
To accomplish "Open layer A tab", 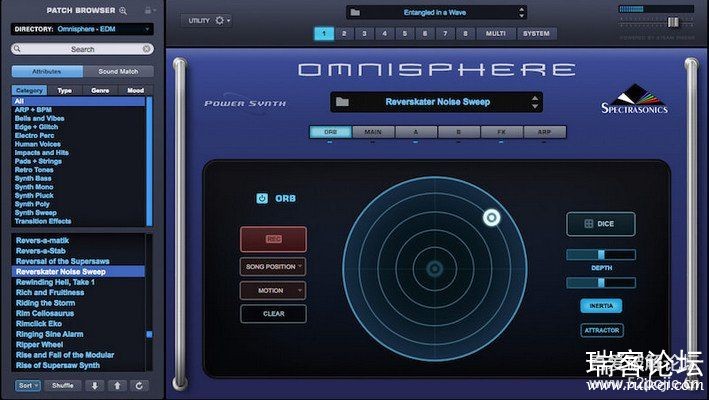I will click(416, 132).
